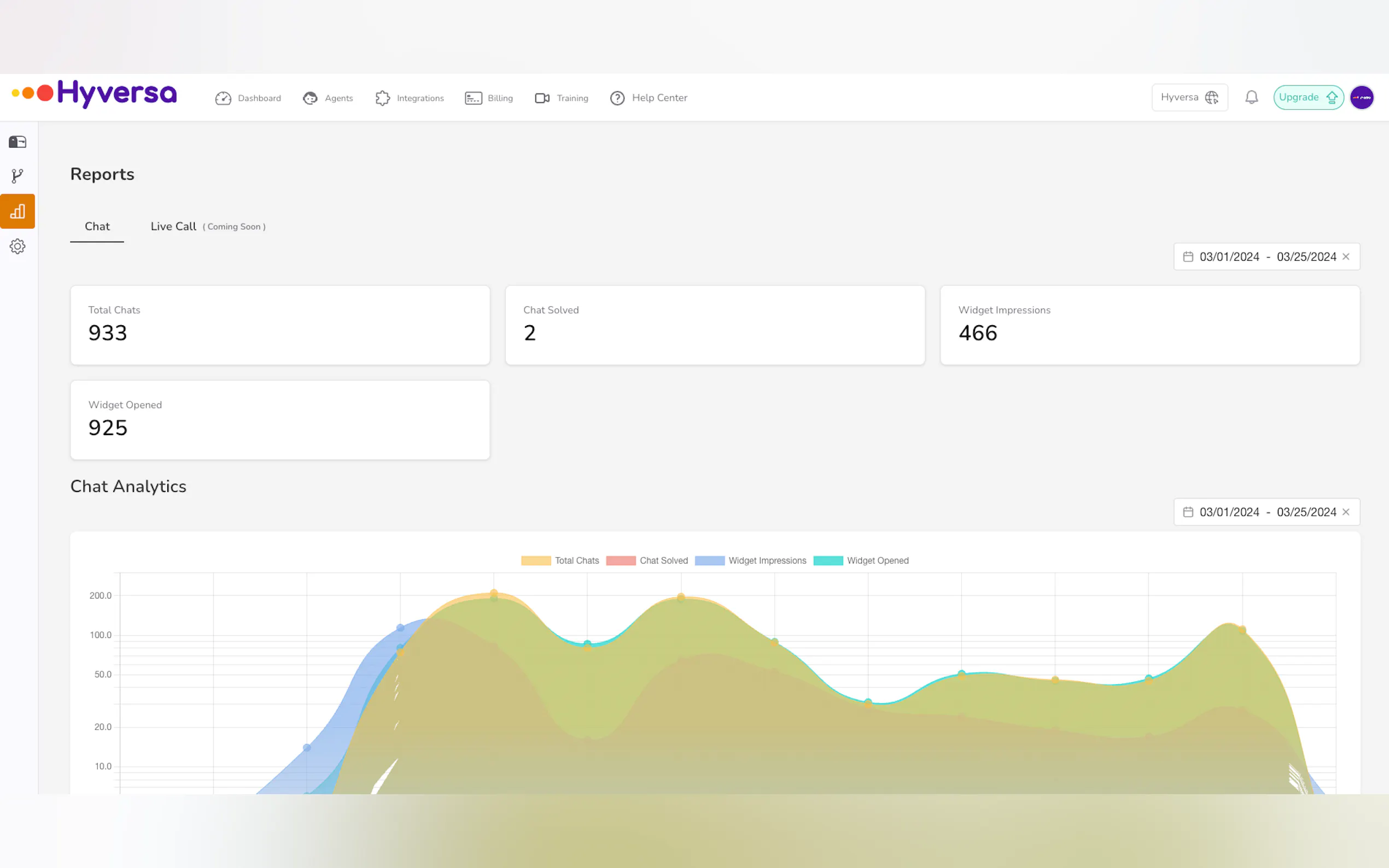Open the user profile avatar
The width and height of the screenshot is (1389, 868).
coord(1362,97)
